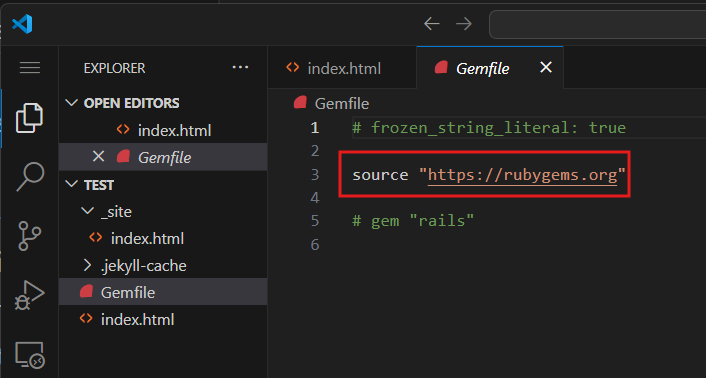Image resolution: width=706 pixels, height=378 pixels.
Task: Collapse the TEST folder section
Action: pos(163,185)
